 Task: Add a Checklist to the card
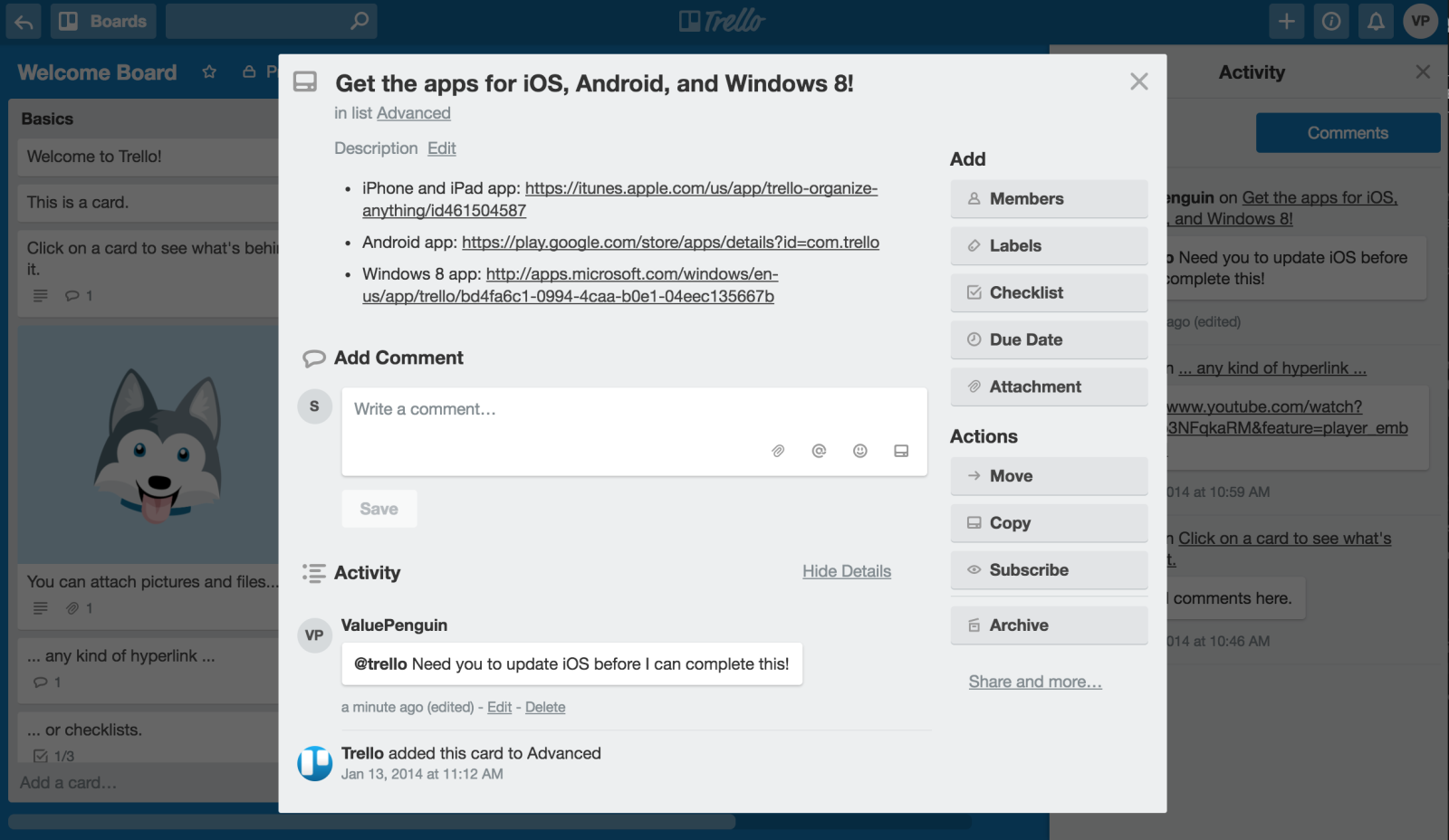(1049, 293)
